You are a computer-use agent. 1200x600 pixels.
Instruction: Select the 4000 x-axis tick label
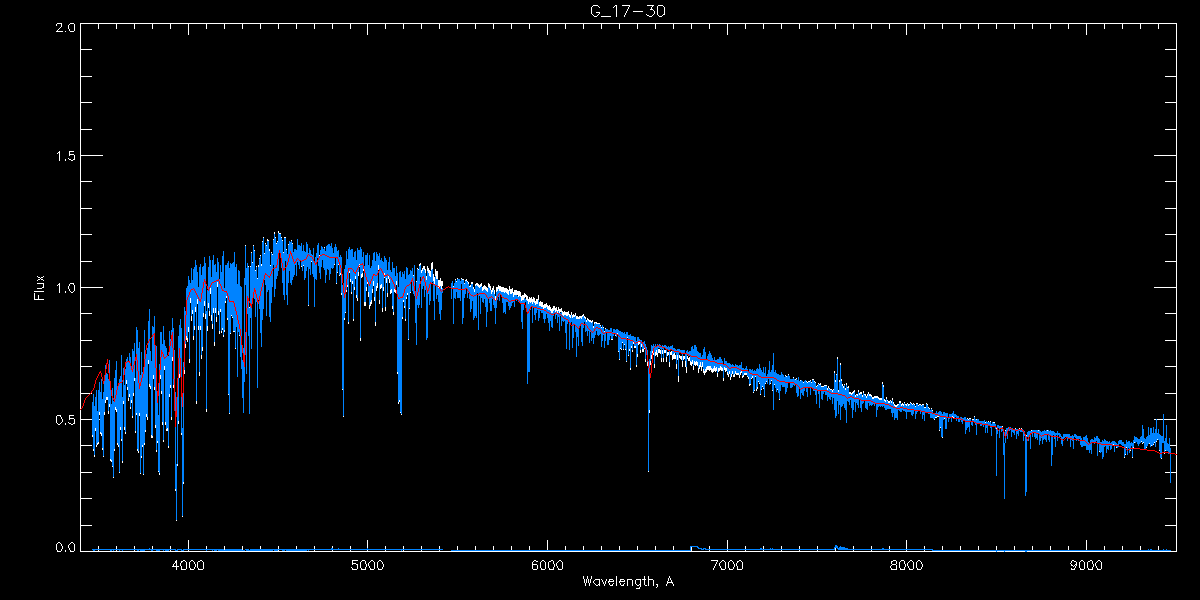click(x=188, y=566)
